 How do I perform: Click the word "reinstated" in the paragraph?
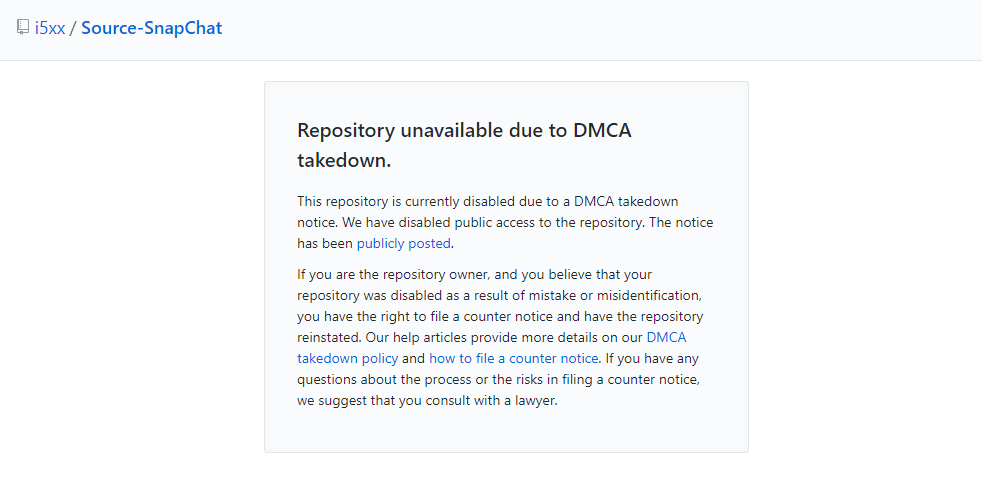click(328, 337)
